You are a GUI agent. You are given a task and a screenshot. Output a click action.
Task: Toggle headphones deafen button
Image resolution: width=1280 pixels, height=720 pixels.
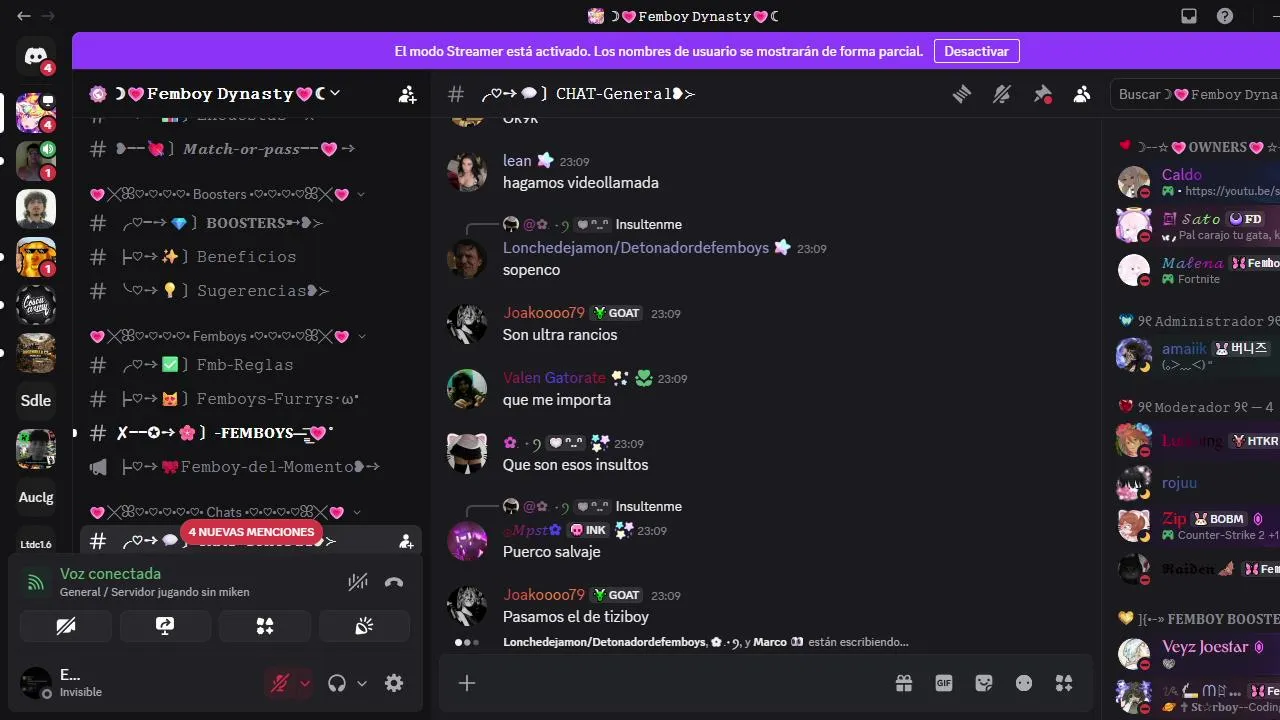tap(337, 683)
